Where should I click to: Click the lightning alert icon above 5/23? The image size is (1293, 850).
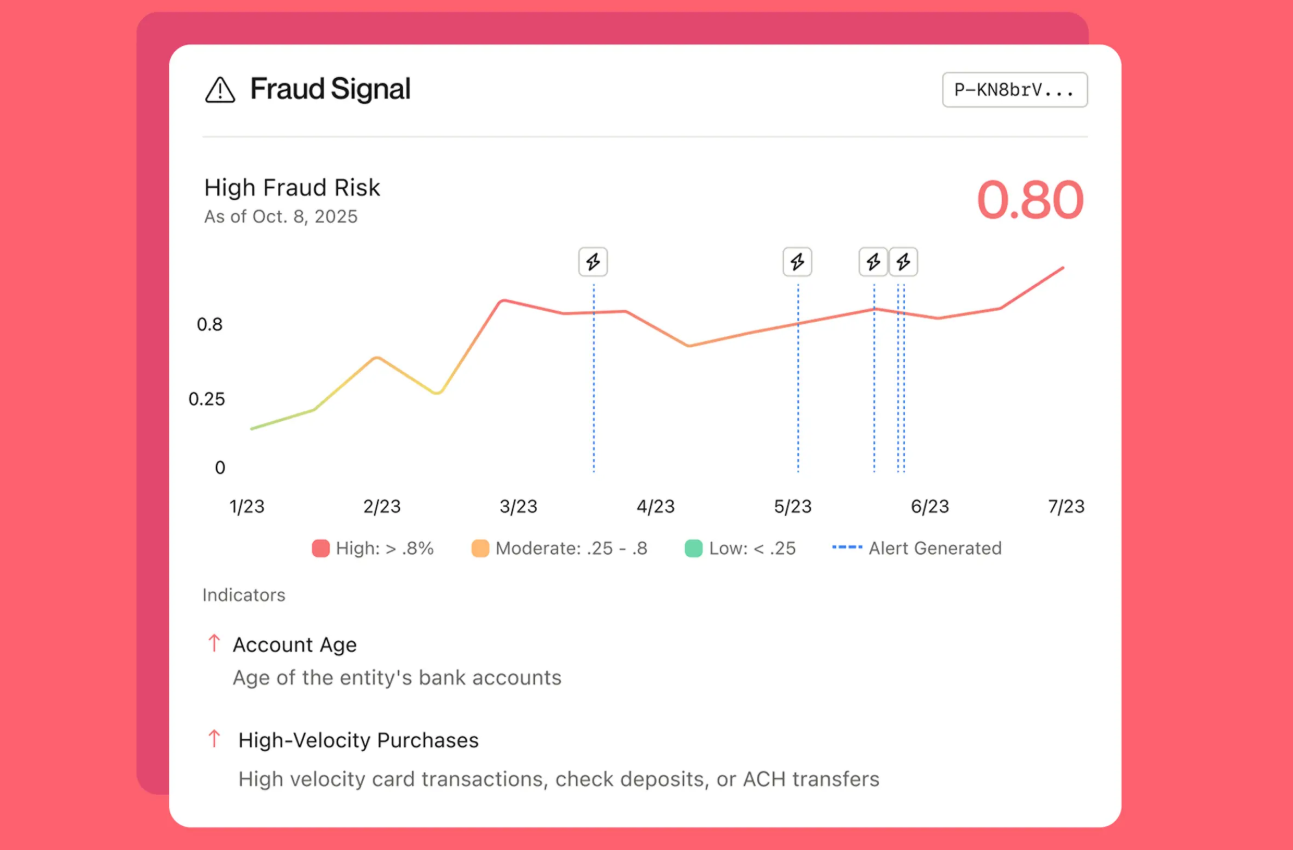(797, 262)
